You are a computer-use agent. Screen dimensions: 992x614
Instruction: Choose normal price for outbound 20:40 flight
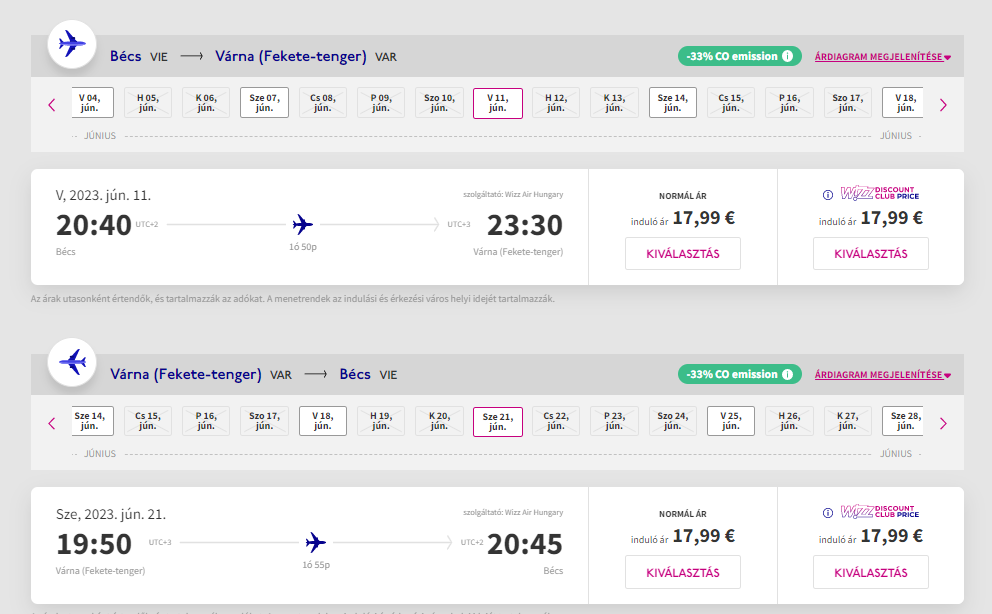(x=683, y=253)
